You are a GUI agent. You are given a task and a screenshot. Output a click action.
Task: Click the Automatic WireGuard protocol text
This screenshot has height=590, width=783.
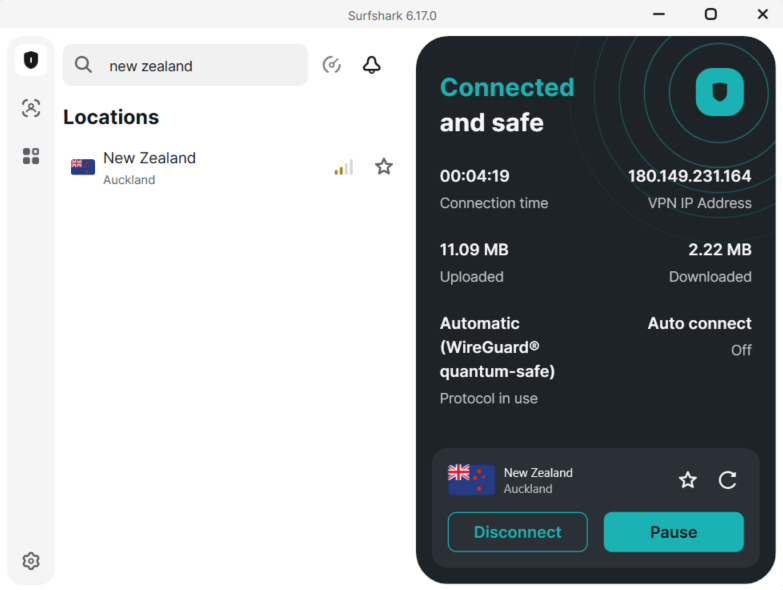(497, 347)
